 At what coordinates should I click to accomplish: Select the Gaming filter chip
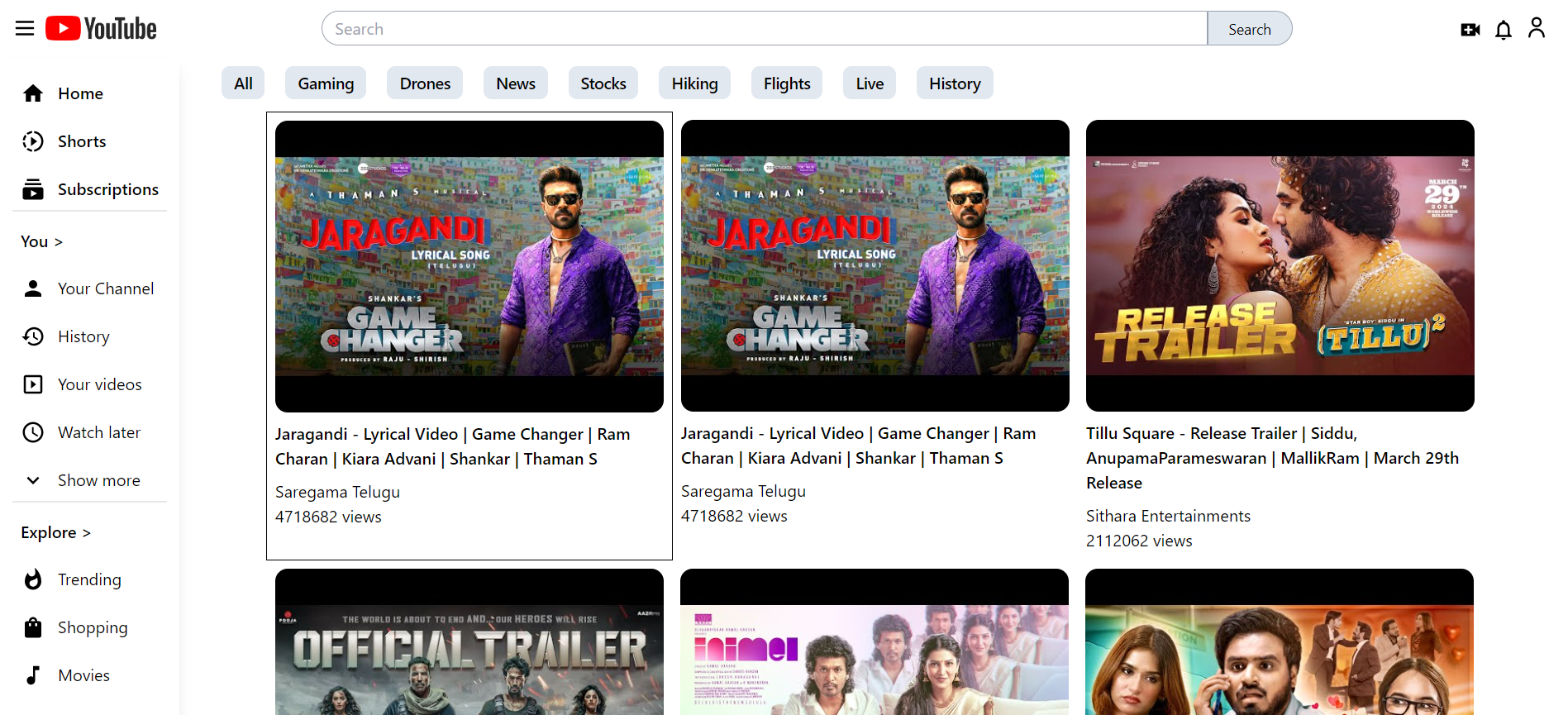(x=326, y=83)
